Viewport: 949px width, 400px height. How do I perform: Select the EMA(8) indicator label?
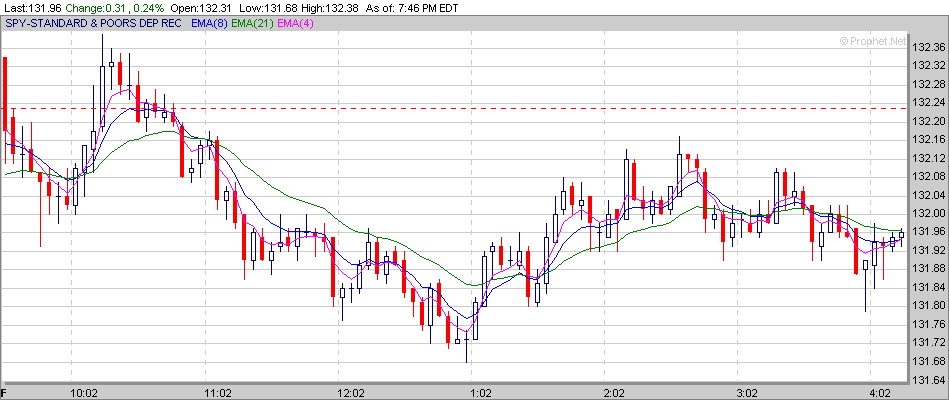coord(209,24)
